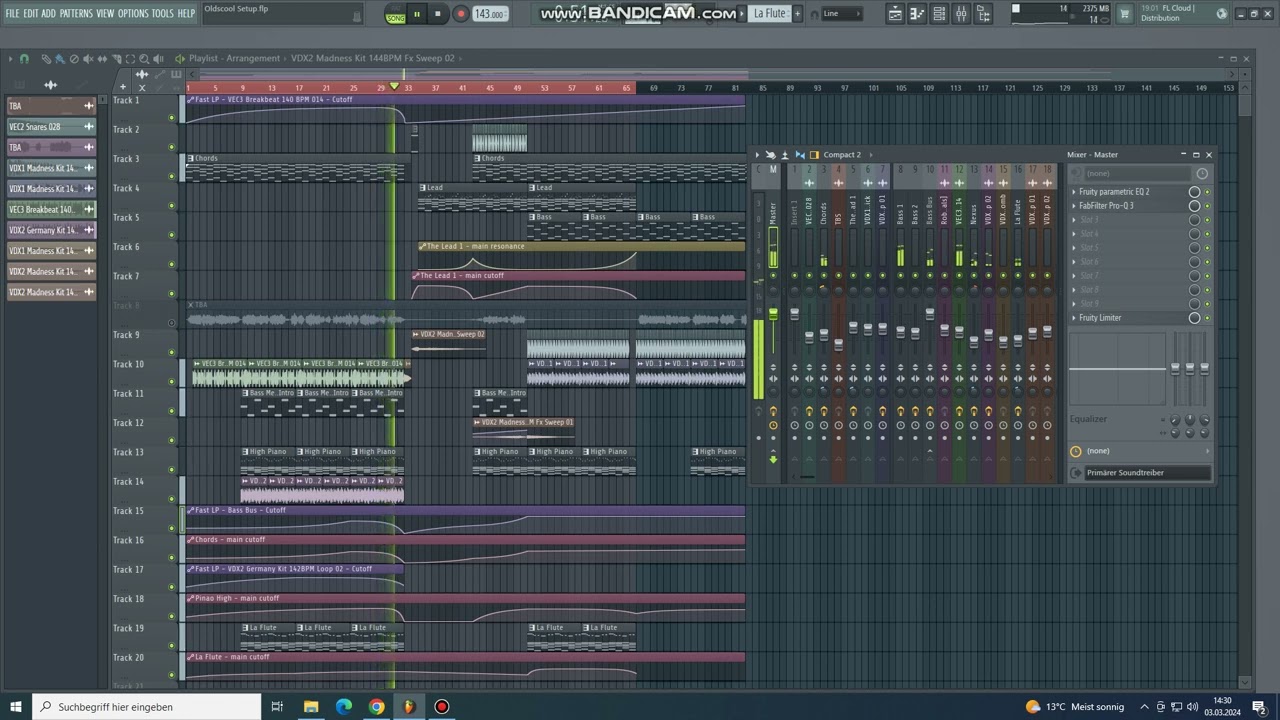Expand Fruity parametric EQ 2 slot menu arrow
The width and height of the screenshot is (1280, 720).
(x=1074, y=192)
